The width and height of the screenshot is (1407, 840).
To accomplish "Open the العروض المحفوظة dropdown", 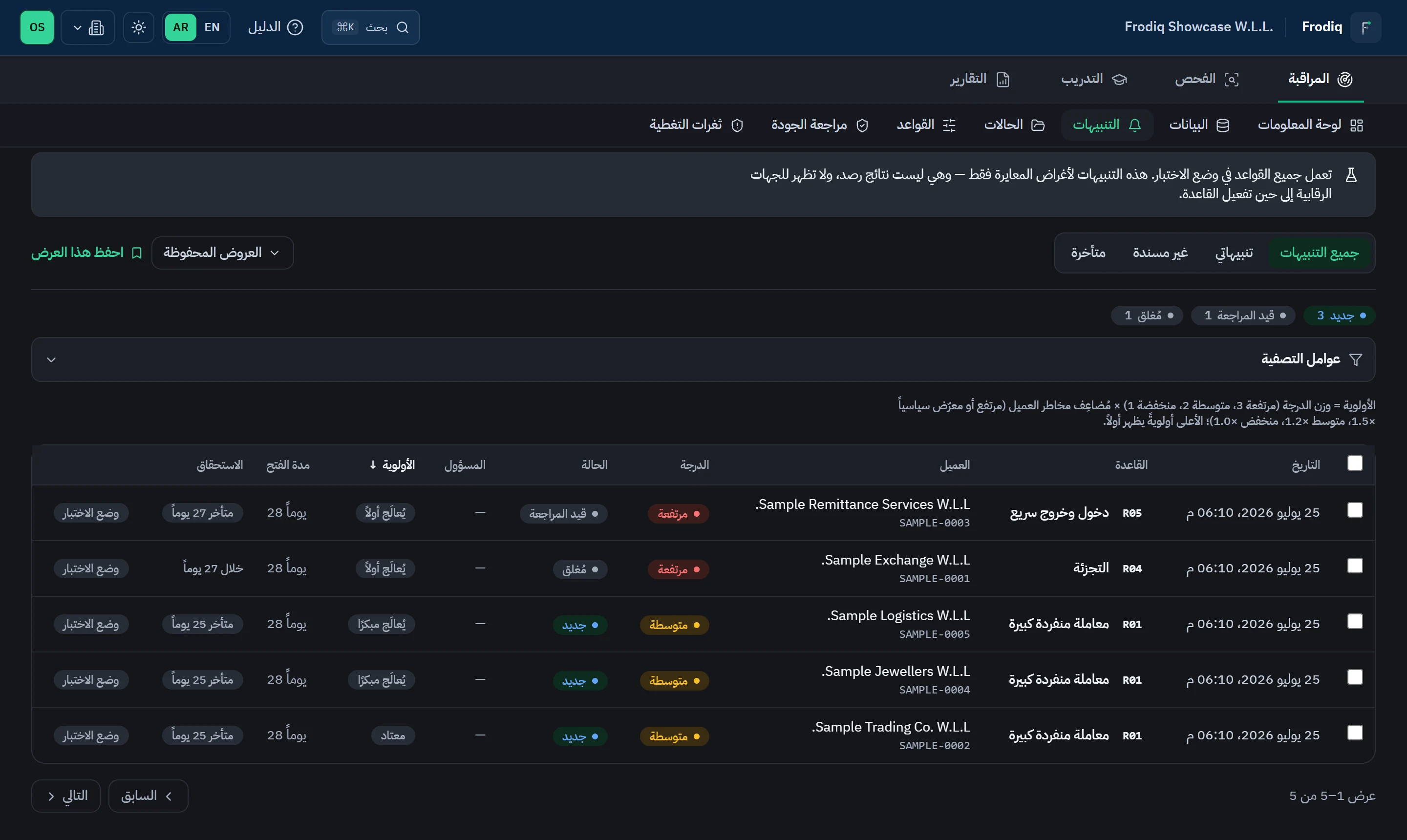I will (x=222, y=252).
